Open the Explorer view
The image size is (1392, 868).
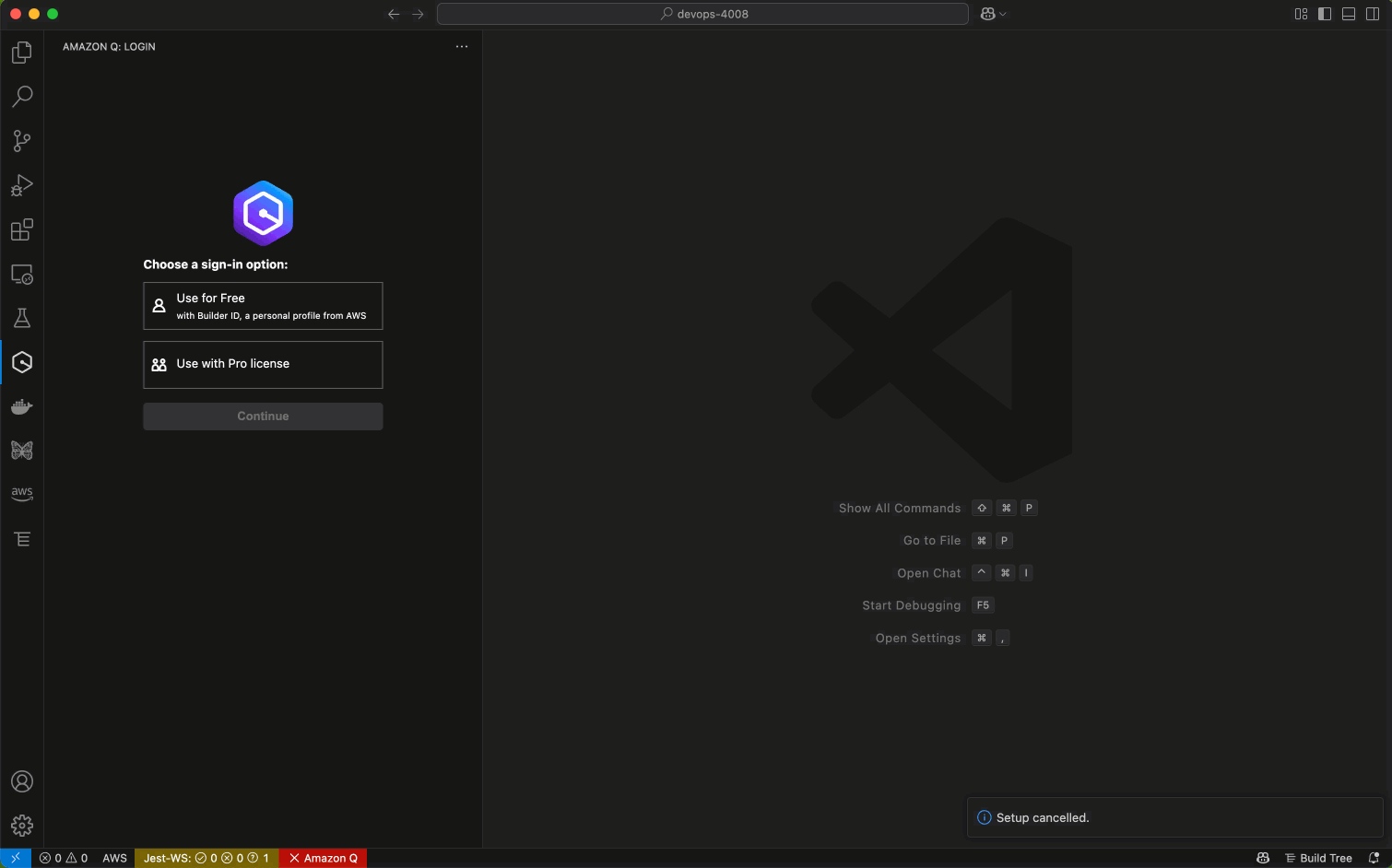22,53
